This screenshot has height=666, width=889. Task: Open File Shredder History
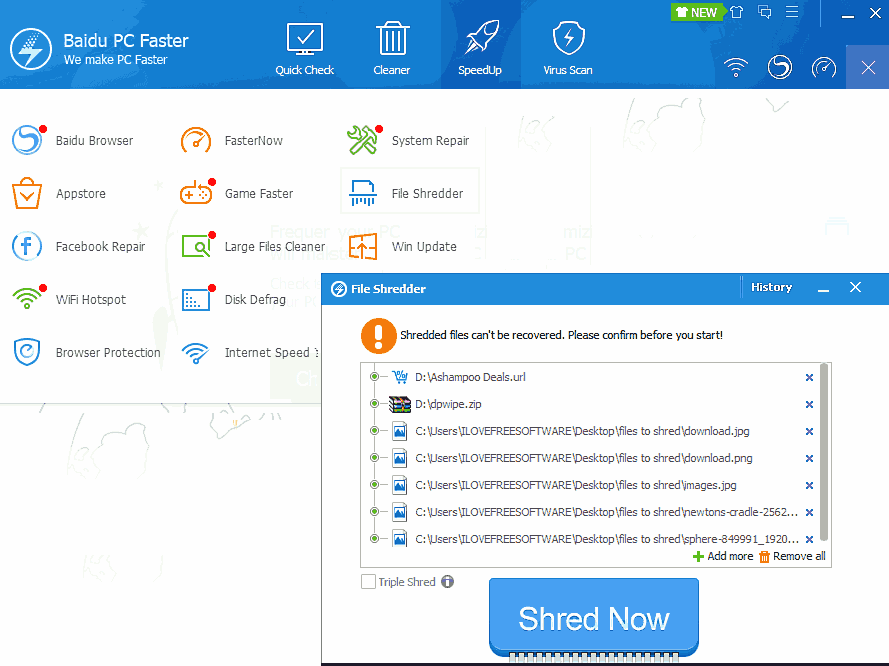[x=771, y=287]
